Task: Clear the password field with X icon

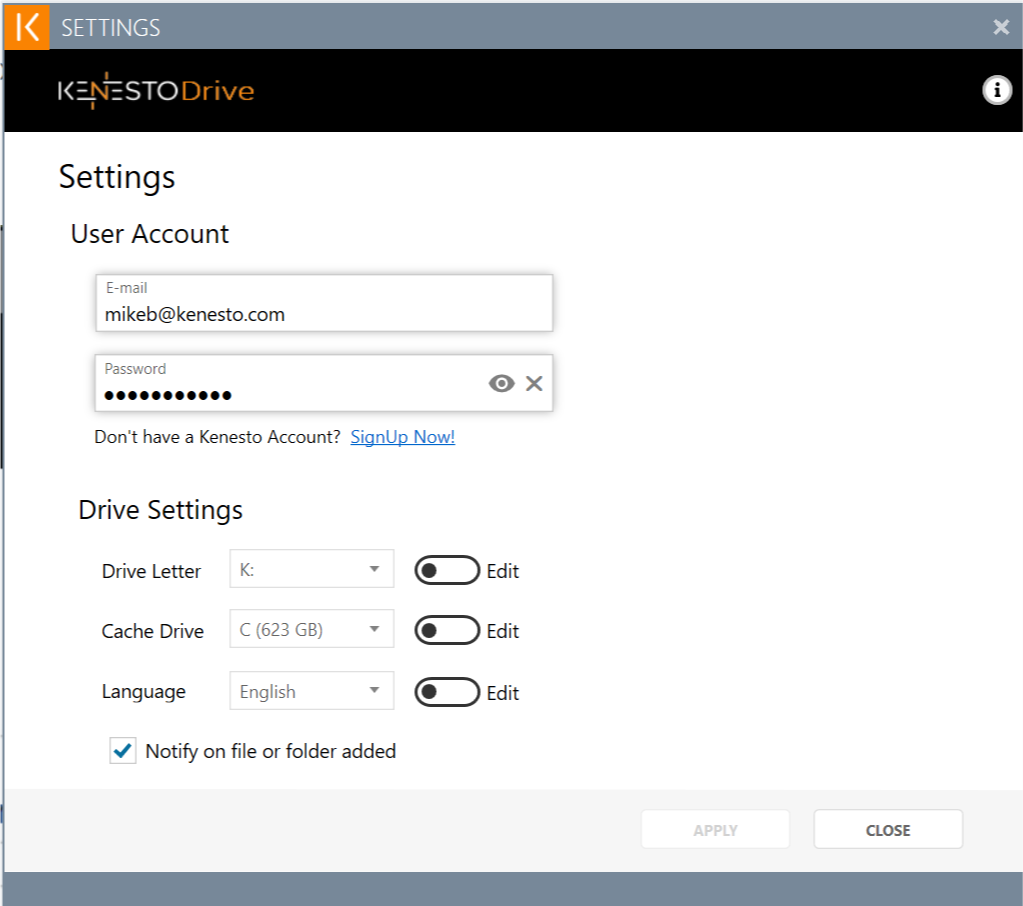Action: 534,384
